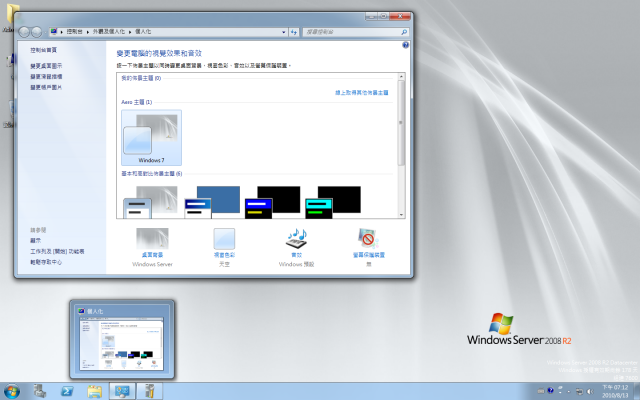Expand the arrow after 外觀及個人化 breadcrumb

tap(130, 32)
